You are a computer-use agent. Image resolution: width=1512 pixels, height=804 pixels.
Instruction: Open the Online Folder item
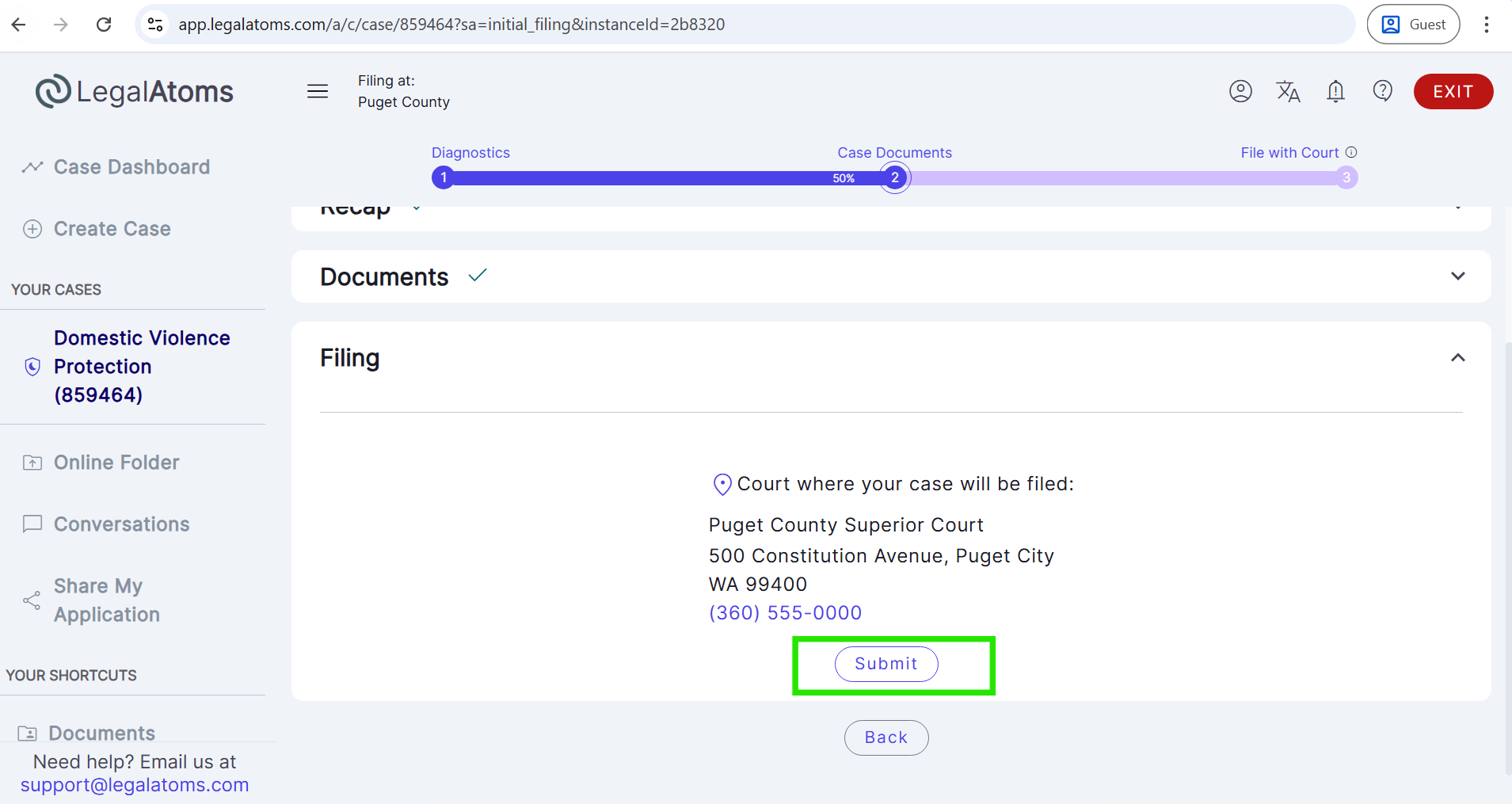pyautogui.click(x=116, y=463)
